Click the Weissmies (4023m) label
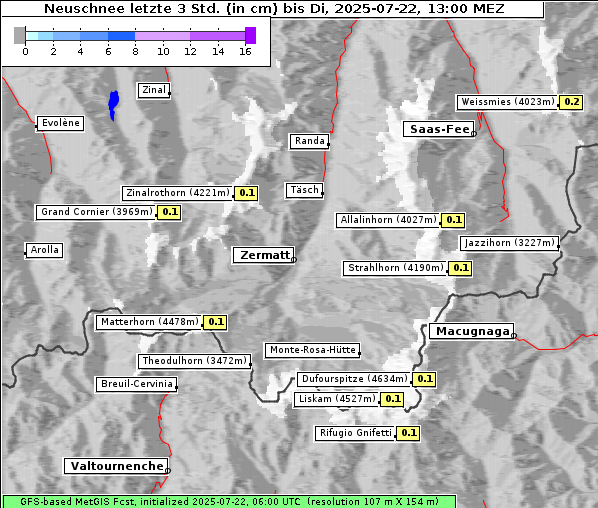 pyautogui.click(x=507, y=102)
